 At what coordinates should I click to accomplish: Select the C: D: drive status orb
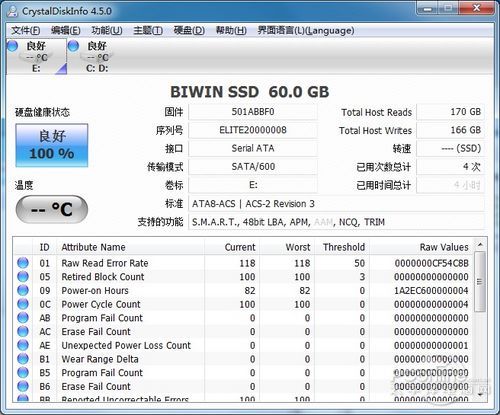tap(73, 46)
